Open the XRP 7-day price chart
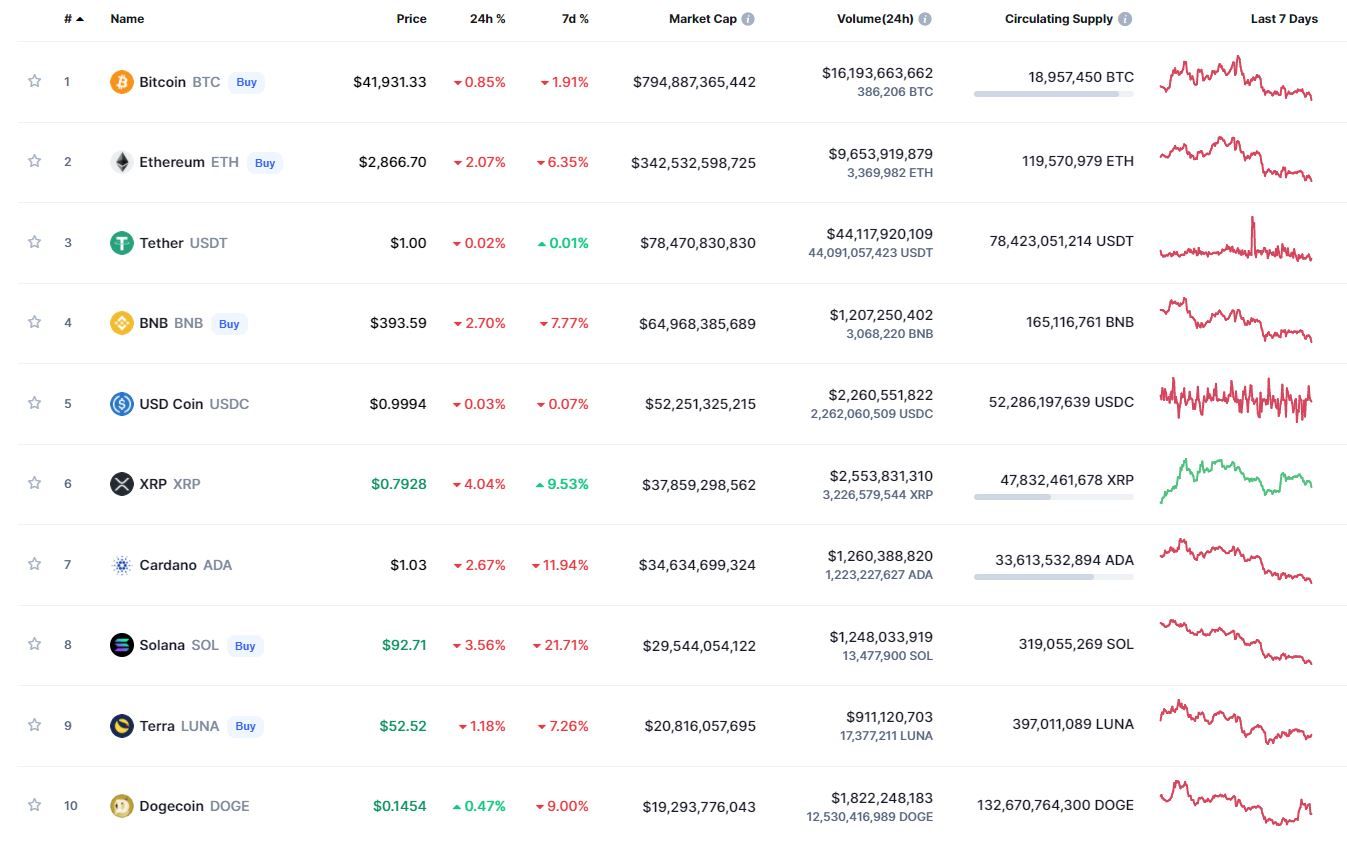This screenshot has width=1347, height=844. pos(1235,479)
